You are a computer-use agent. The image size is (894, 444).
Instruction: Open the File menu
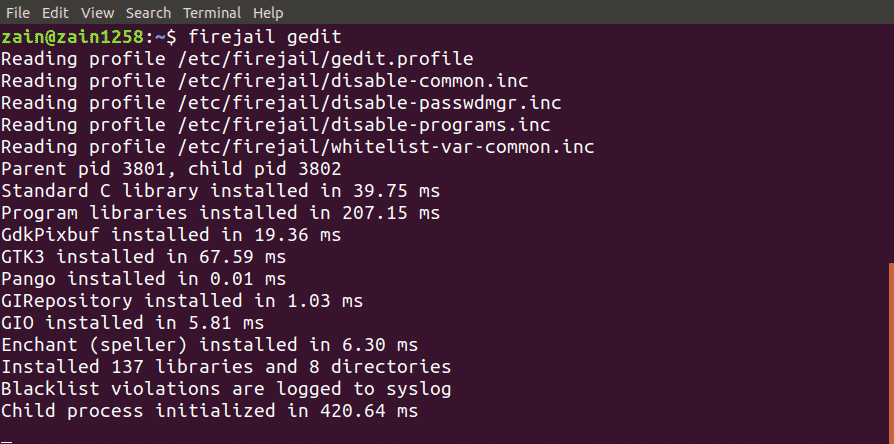click(18, 13)
